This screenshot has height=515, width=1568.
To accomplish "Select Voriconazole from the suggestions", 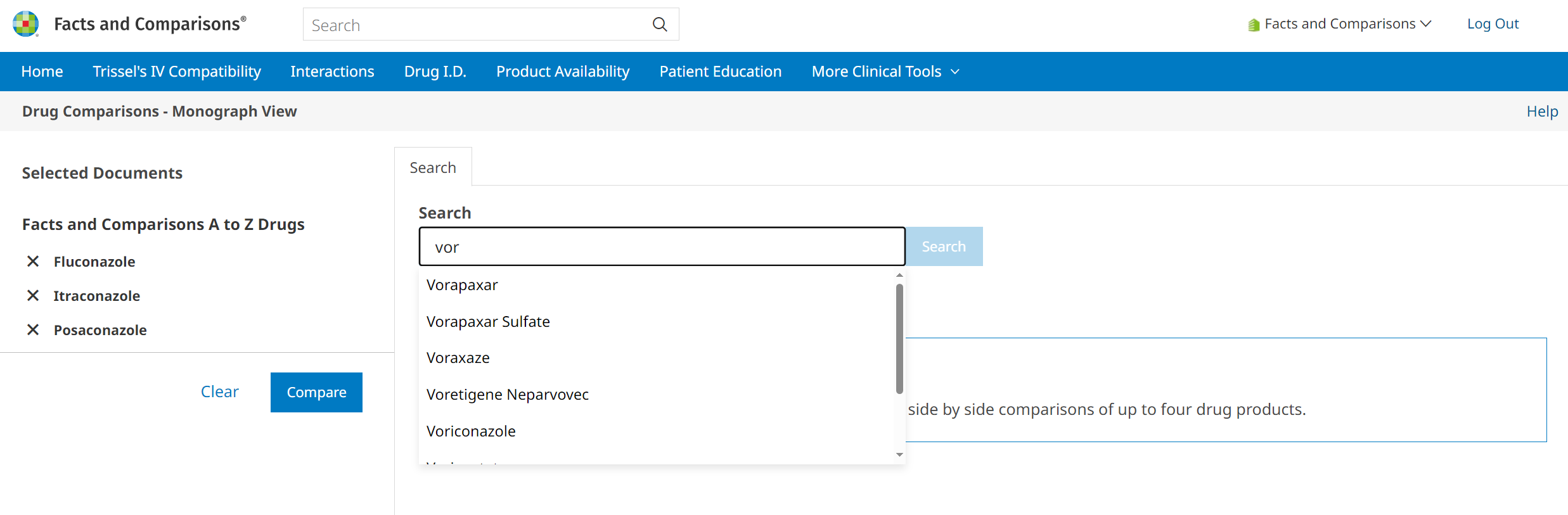I will 471,431.
